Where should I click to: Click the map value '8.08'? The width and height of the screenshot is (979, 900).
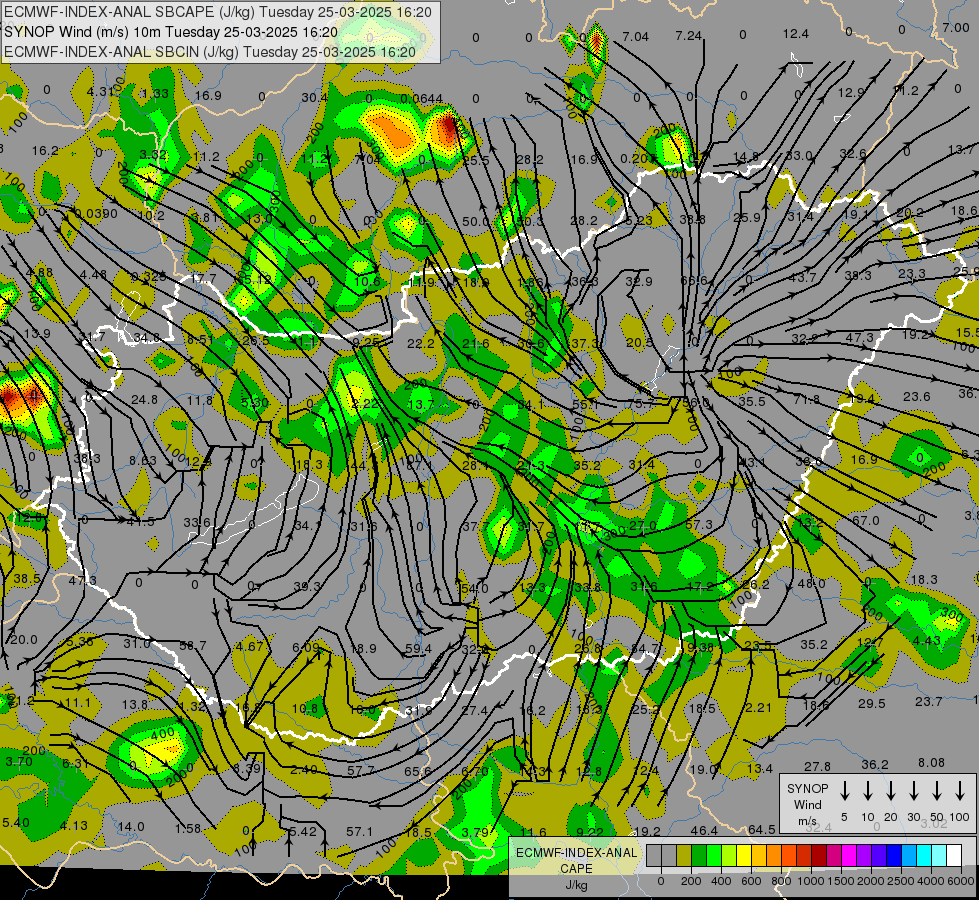pyautogui.click(x=932, y=763)
